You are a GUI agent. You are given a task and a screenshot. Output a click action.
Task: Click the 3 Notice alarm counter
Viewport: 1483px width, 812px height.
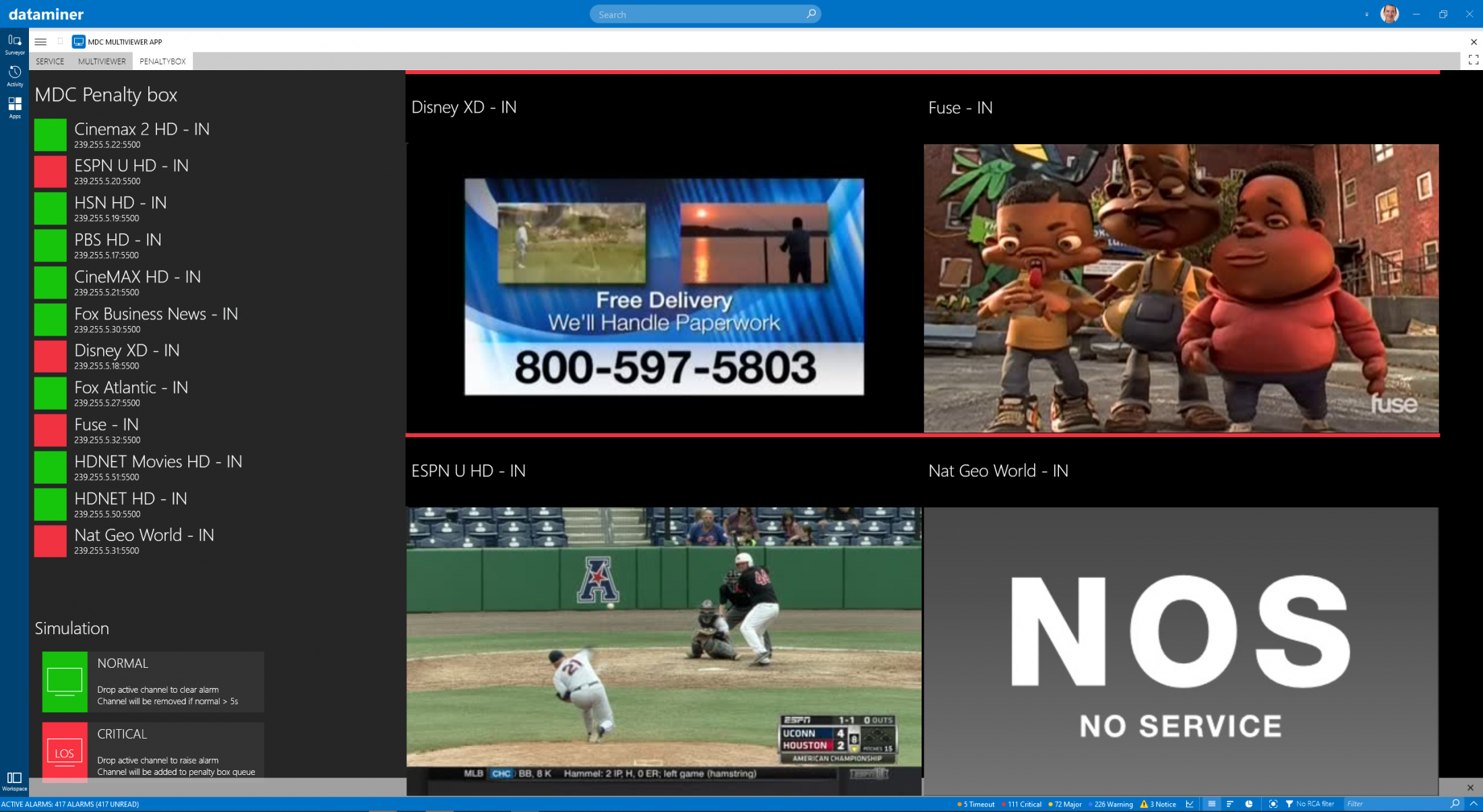(x=1158, y=804)
